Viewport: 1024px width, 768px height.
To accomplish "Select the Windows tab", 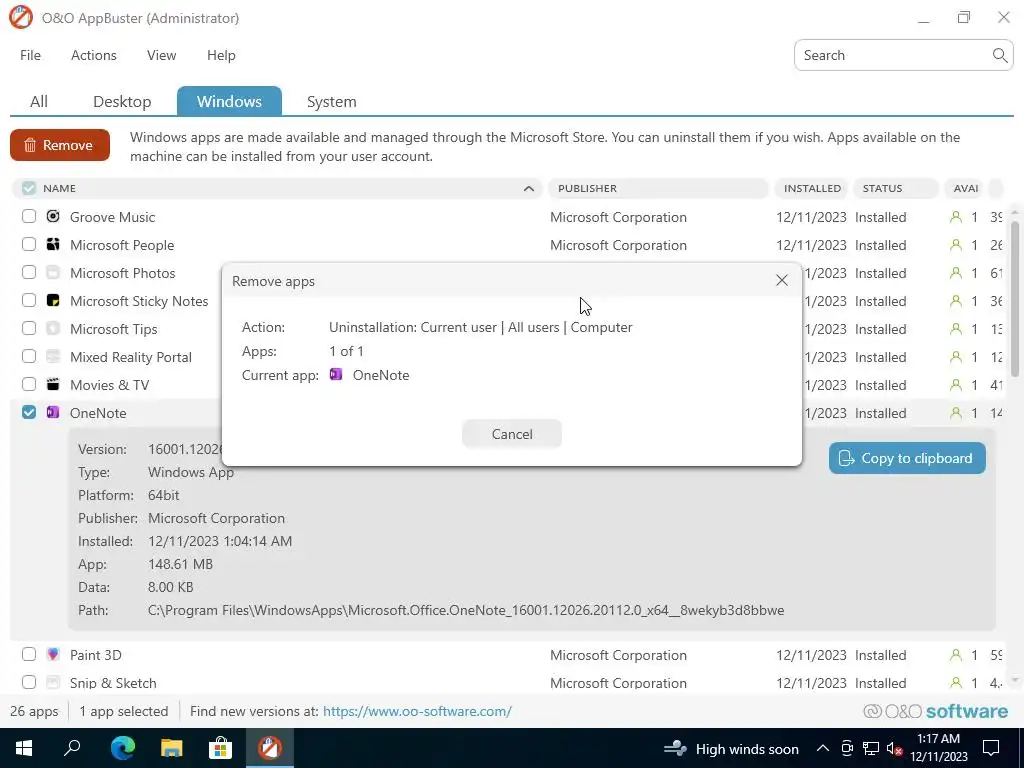I will coord(229,101).
